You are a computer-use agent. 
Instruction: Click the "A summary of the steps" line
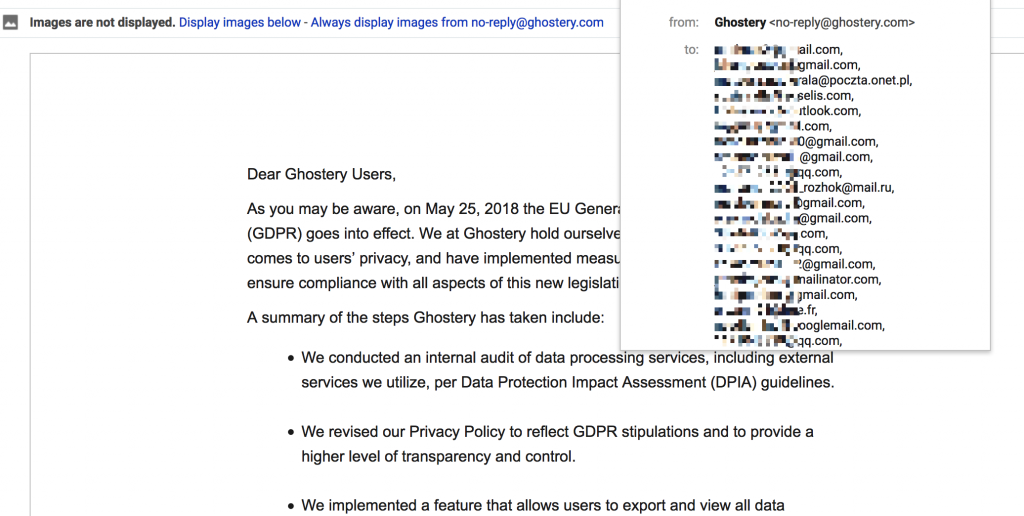tap(425, 318)
